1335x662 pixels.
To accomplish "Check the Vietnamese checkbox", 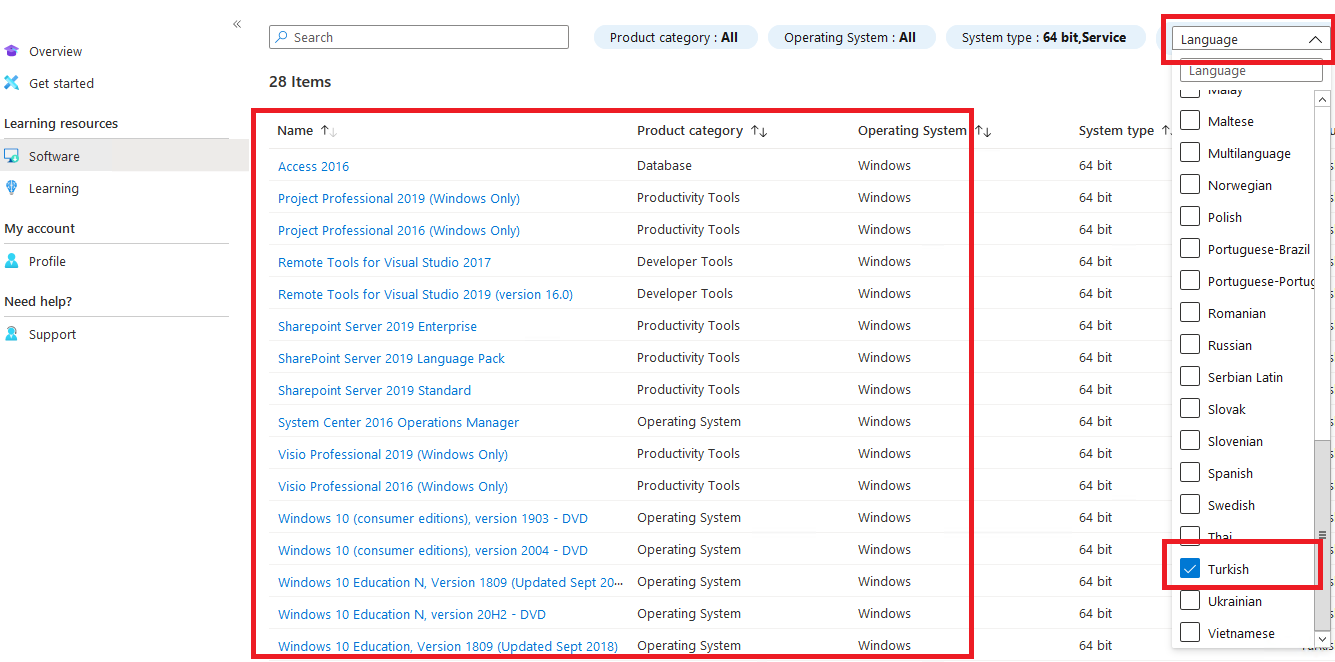I will coord(1190,633).
